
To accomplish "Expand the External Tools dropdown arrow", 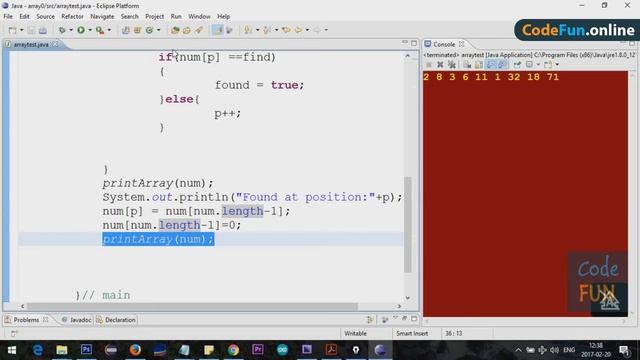I will (109, 30).
